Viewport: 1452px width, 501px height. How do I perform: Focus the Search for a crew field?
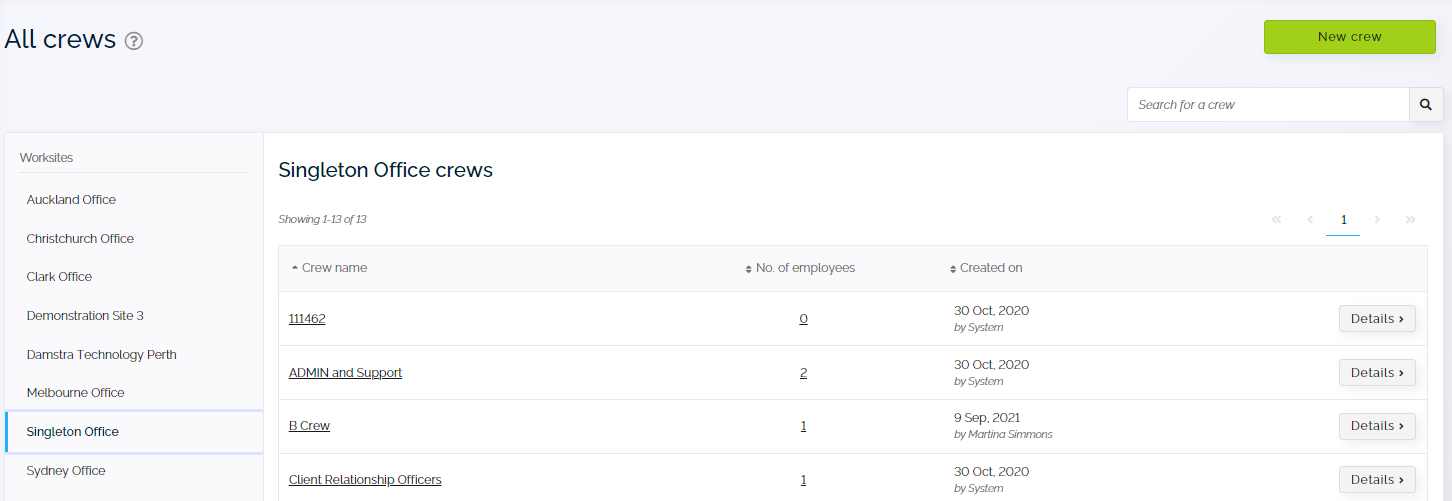[1268, 105]
